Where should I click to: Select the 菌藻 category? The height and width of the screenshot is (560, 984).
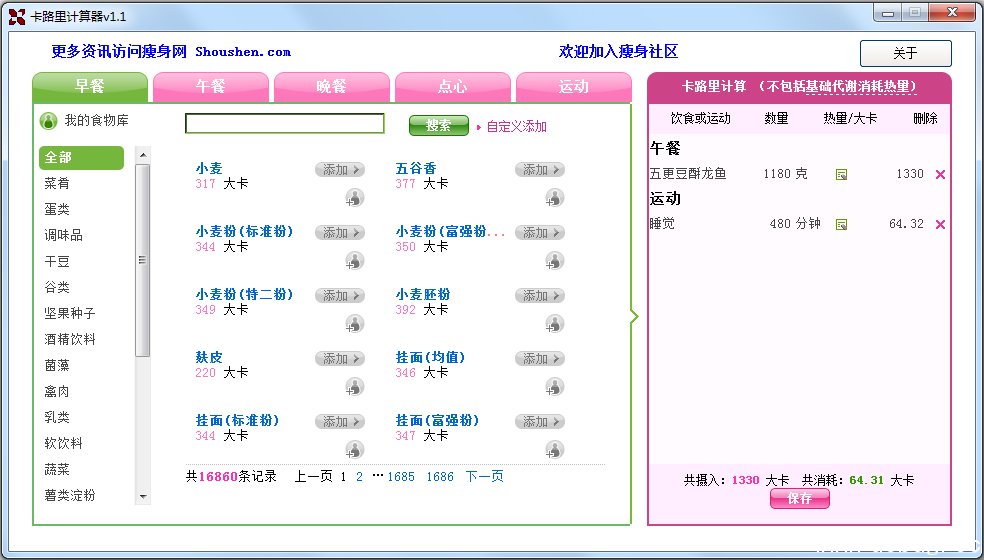[57, 365]
